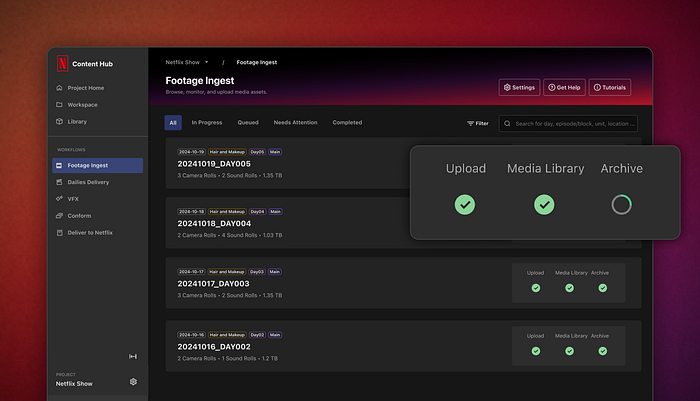Click the Project Home house icon

(59, 88)
